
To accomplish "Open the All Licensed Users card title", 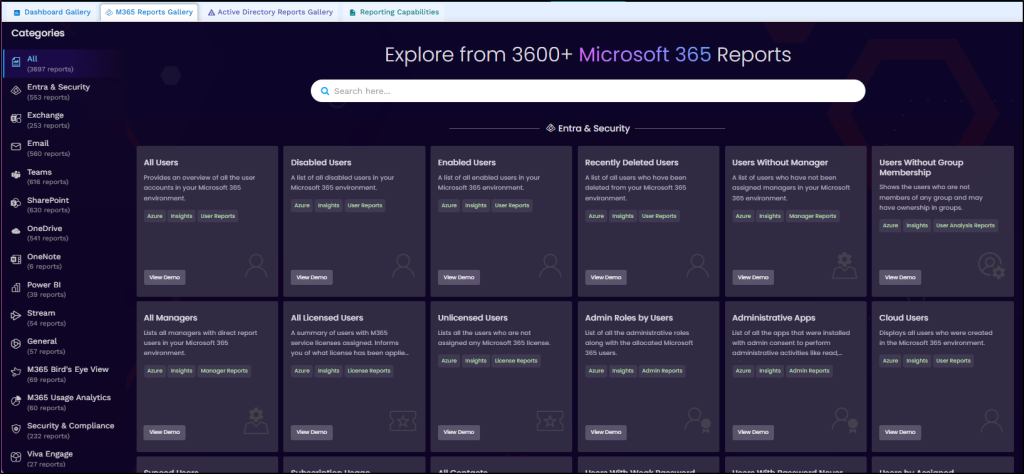I will (x=327, y=318).
